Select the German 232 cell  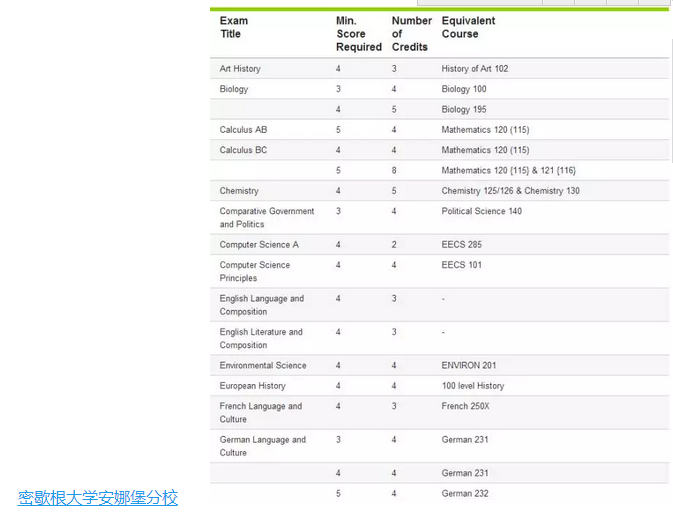click(x=465, y=494)
